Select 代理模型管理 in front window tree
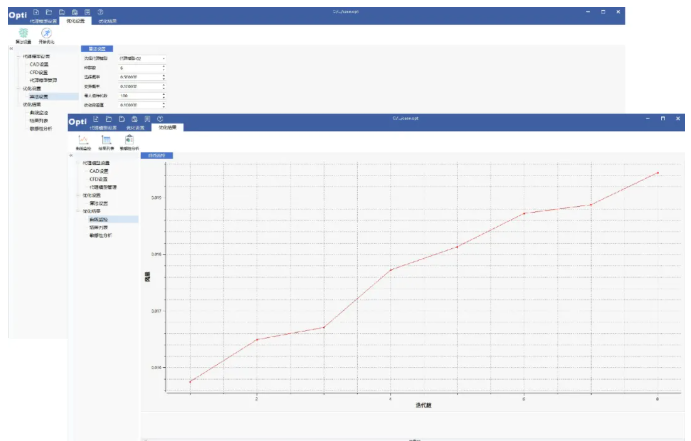Image resolution: width=691 pixels, height=441 pixels. click(x=103, y=187)
